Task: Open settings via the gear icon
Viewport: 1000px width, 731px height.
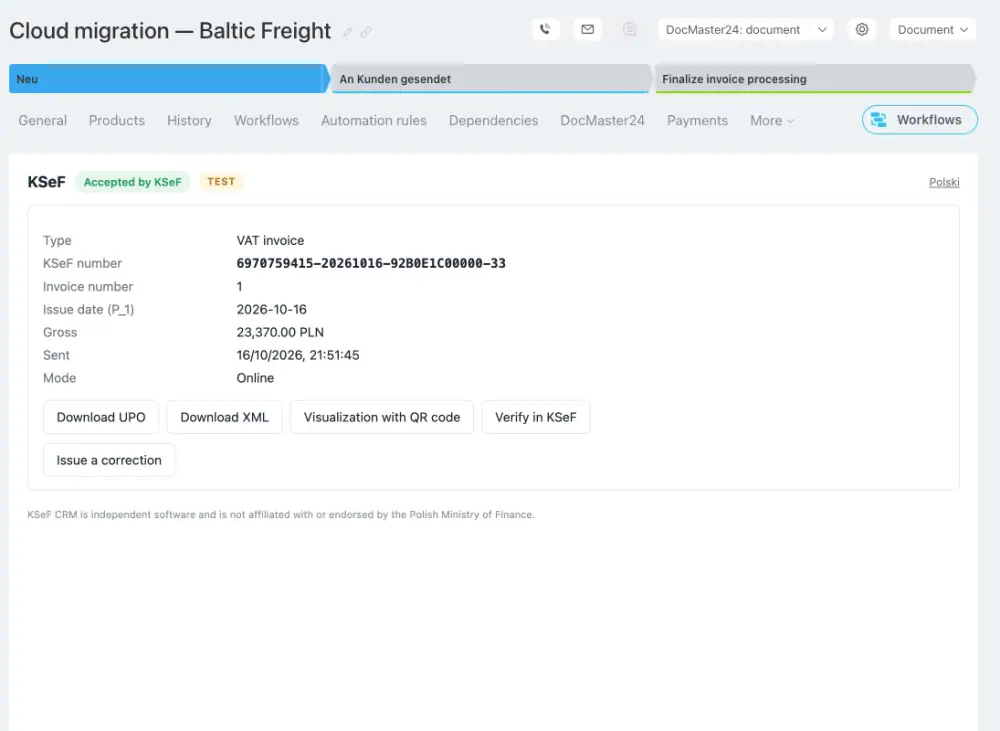Action: tap(862, 29)
